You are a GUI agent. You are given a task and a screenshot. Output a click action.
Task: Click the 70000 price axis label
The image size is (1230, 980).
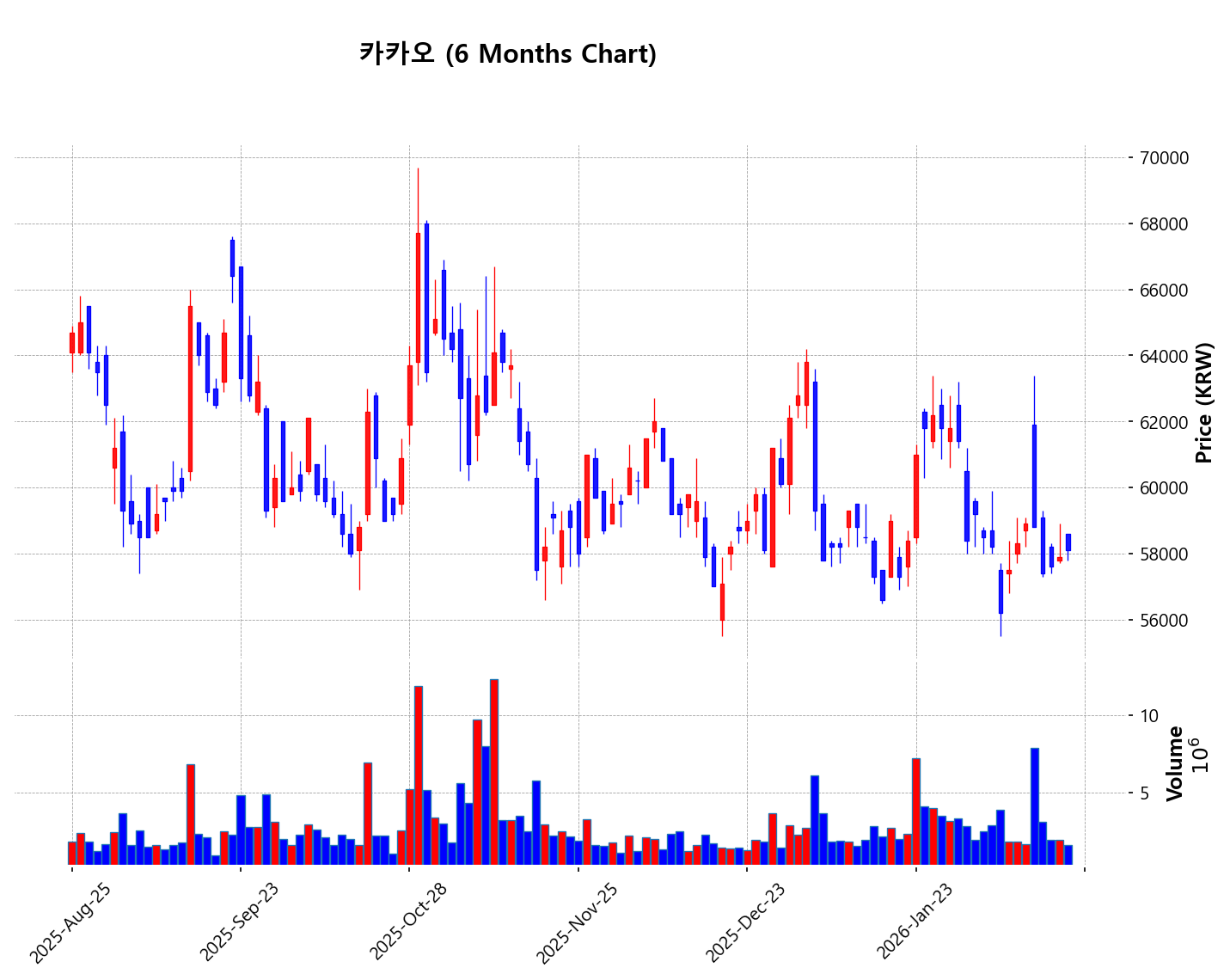click(x=1164, y=158)
